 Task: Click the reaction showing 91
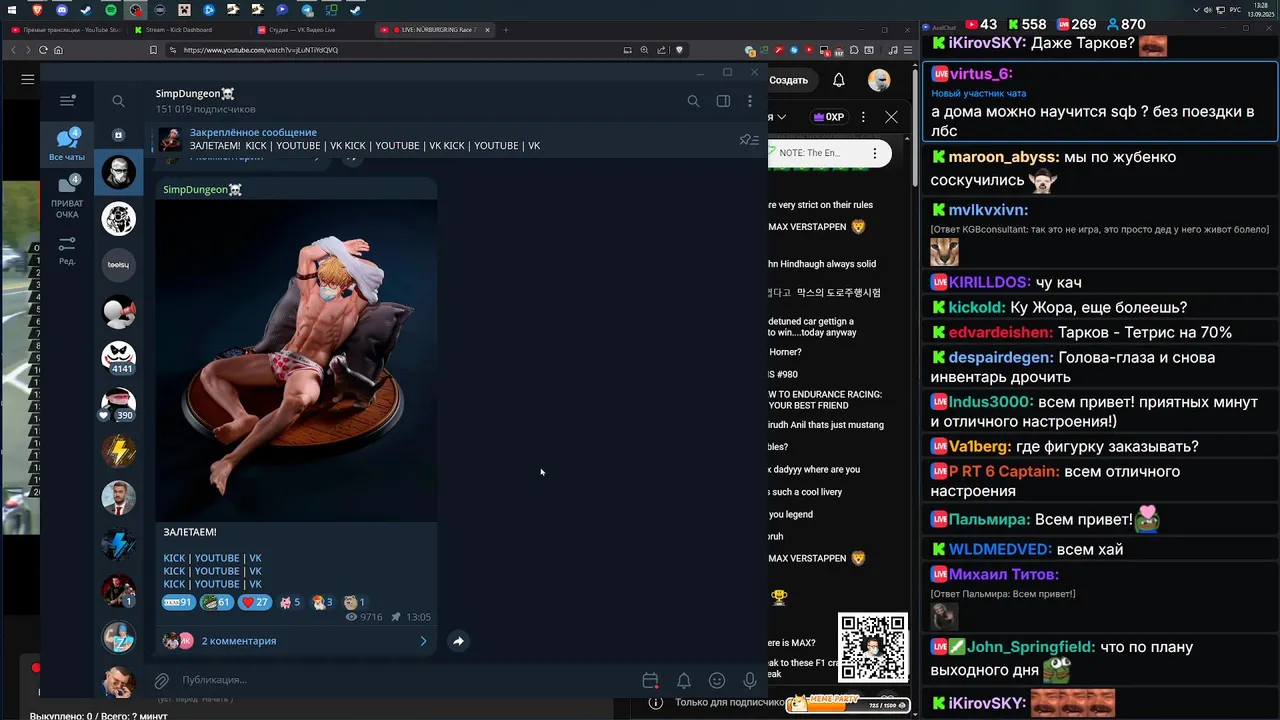pos(178,602)
